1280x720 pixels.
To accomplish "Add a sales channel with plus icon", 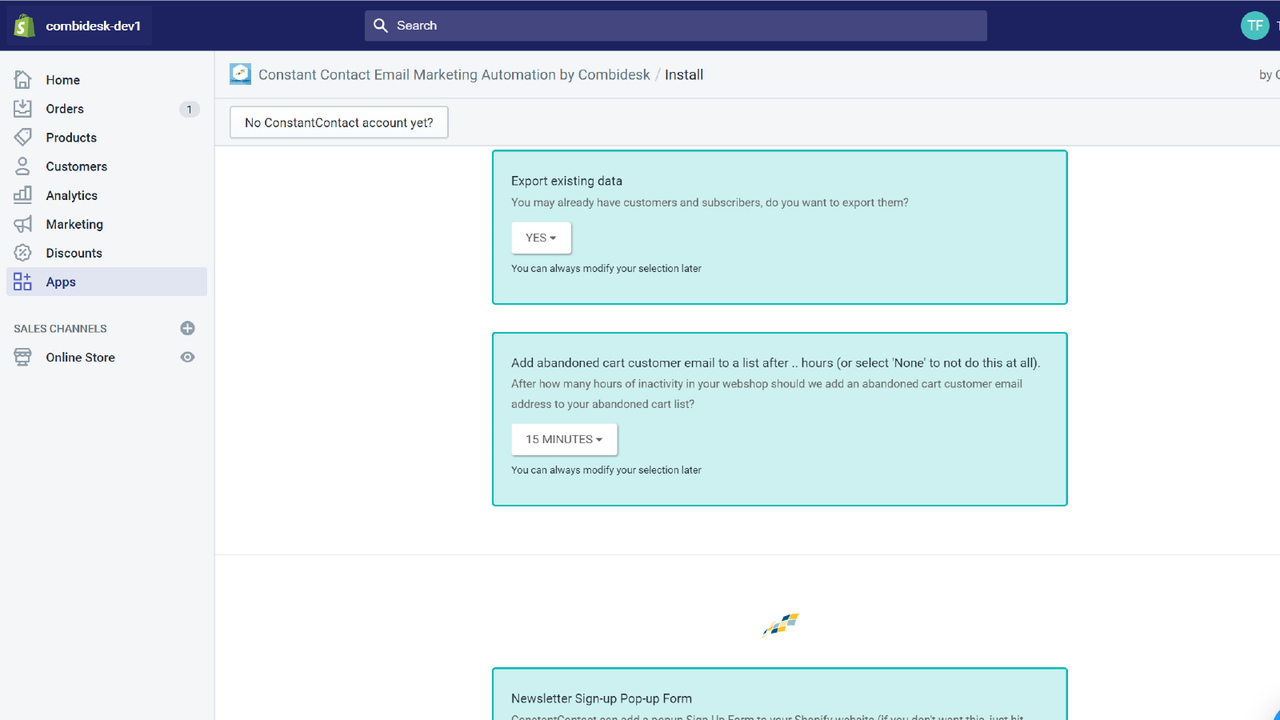I will pos(187,328).
